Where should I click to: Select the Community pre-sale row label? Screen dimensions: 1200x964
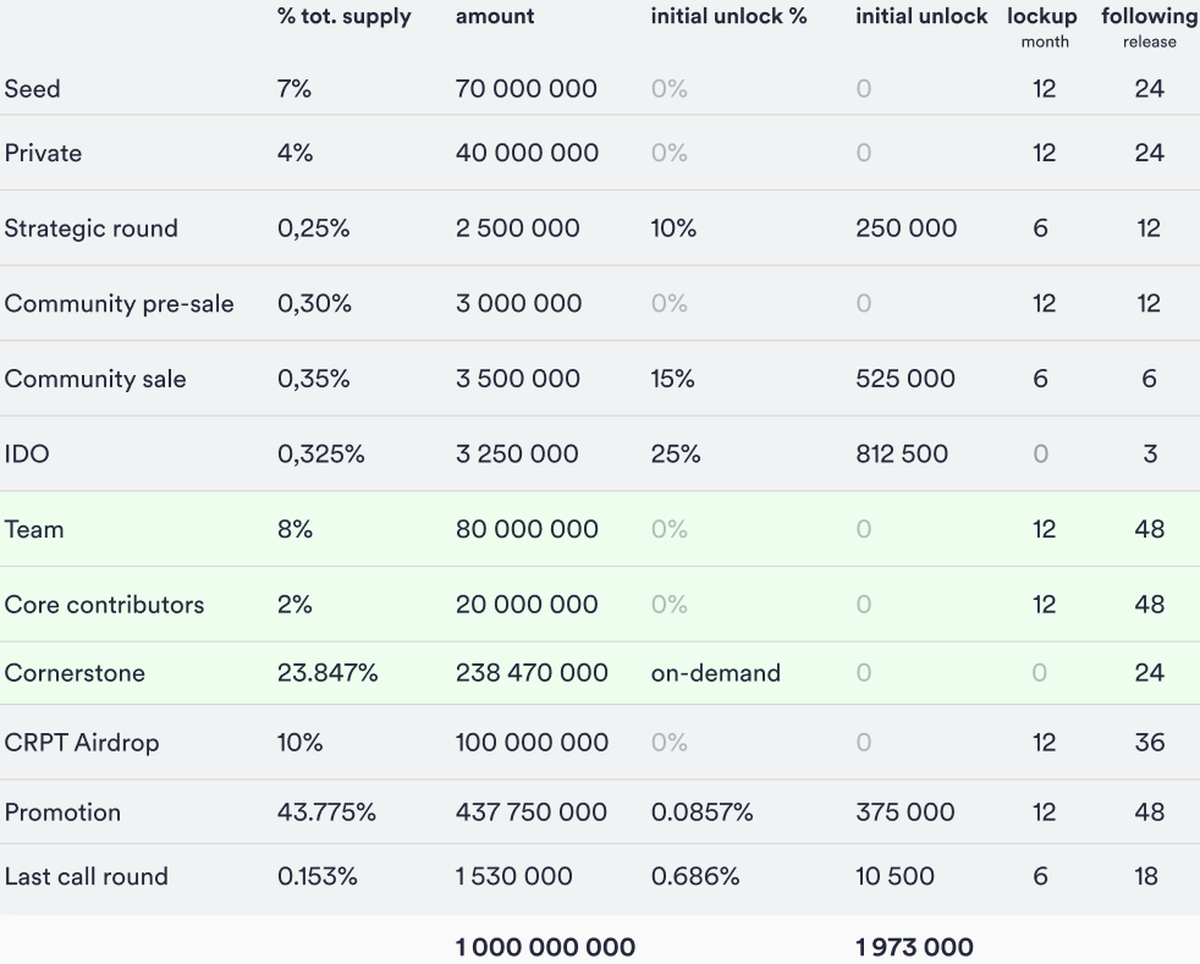pyautogui.click(x=119, y=304)
